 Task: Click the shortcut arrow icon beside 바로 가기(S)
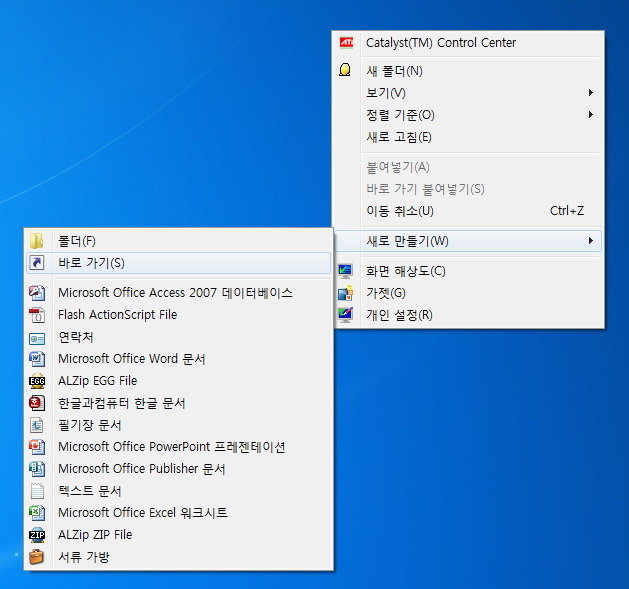(37, 263)
